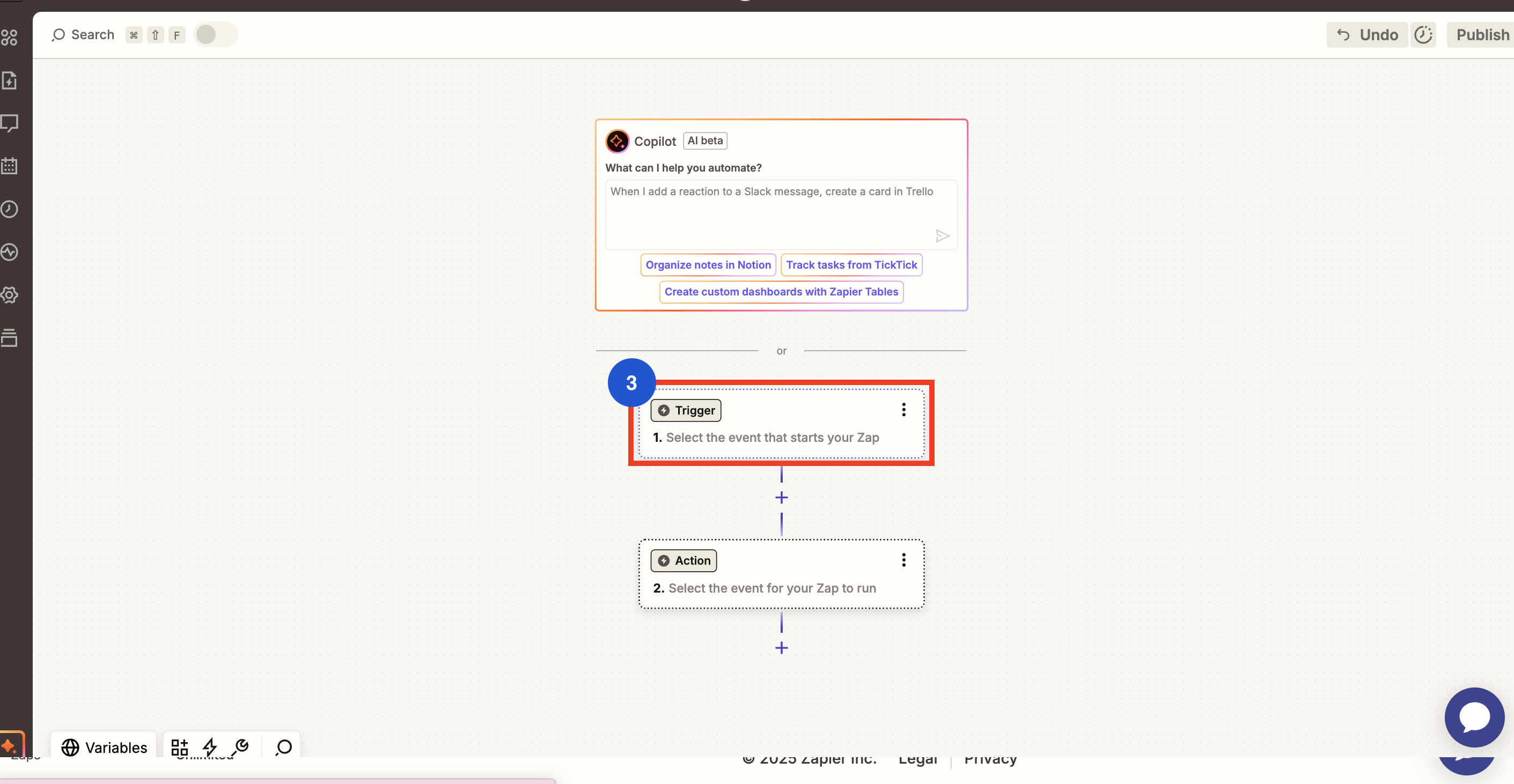Click the magnifier icon in bottom toolbar
The height and width of the screenshot is (784, 1514).
(283, 747)
